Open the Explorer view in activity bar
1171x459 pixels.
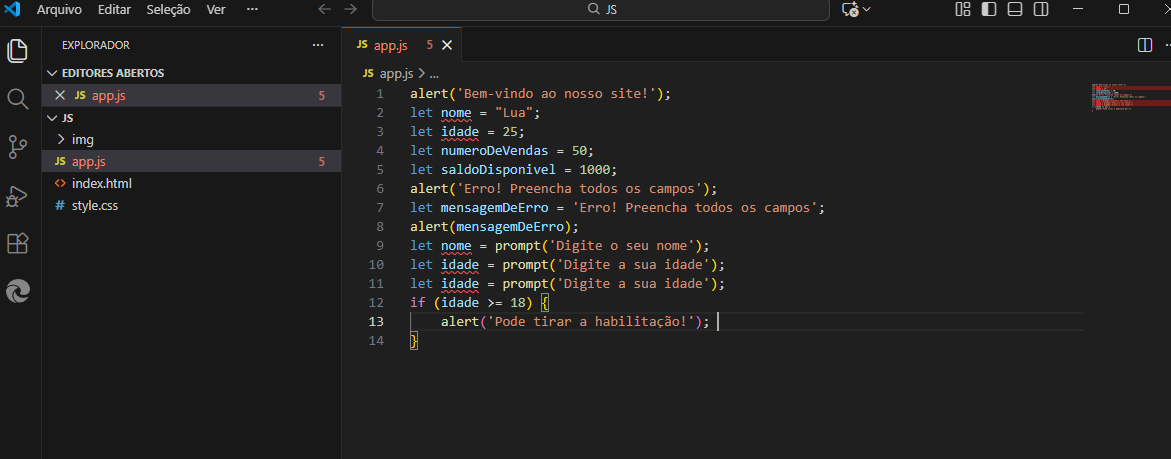coord(17,51)
